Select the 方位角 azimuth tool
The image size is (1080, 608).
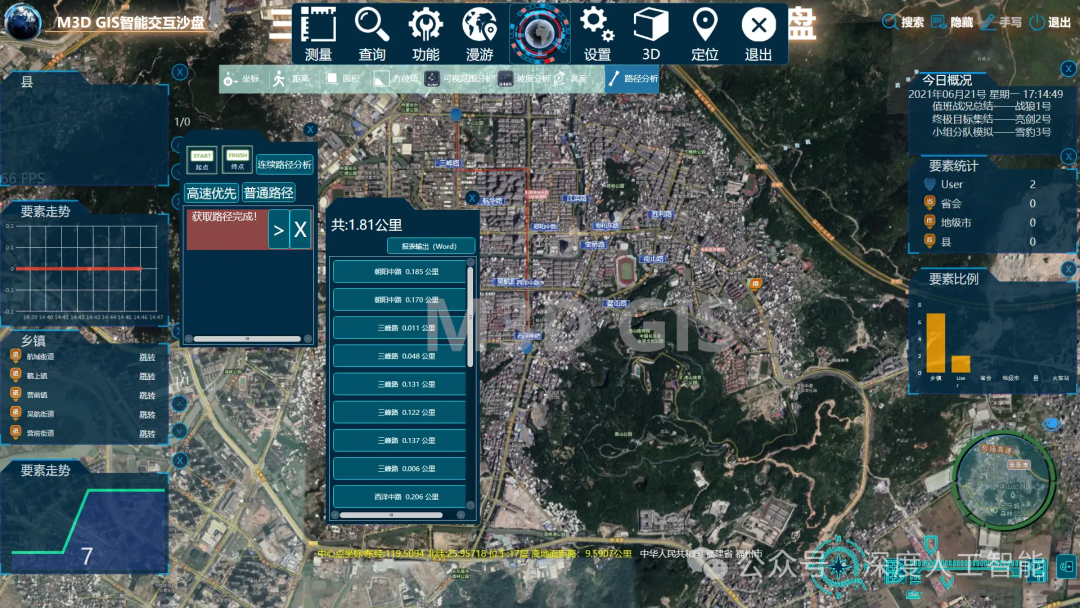pyautogui.click(x=395, y=79)
